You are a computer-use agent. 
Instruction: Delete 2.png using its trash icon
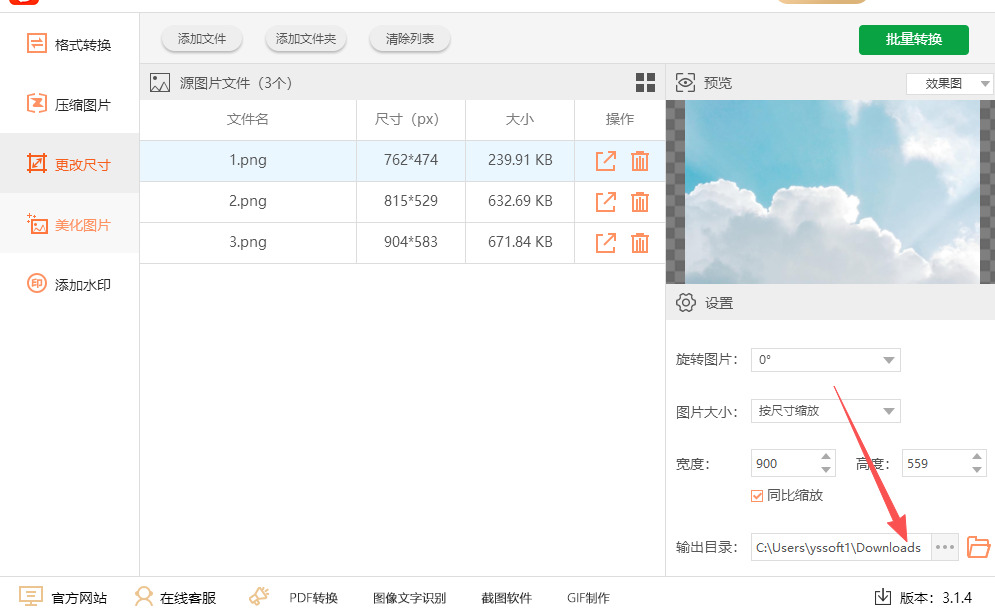(x=640, y=202)
